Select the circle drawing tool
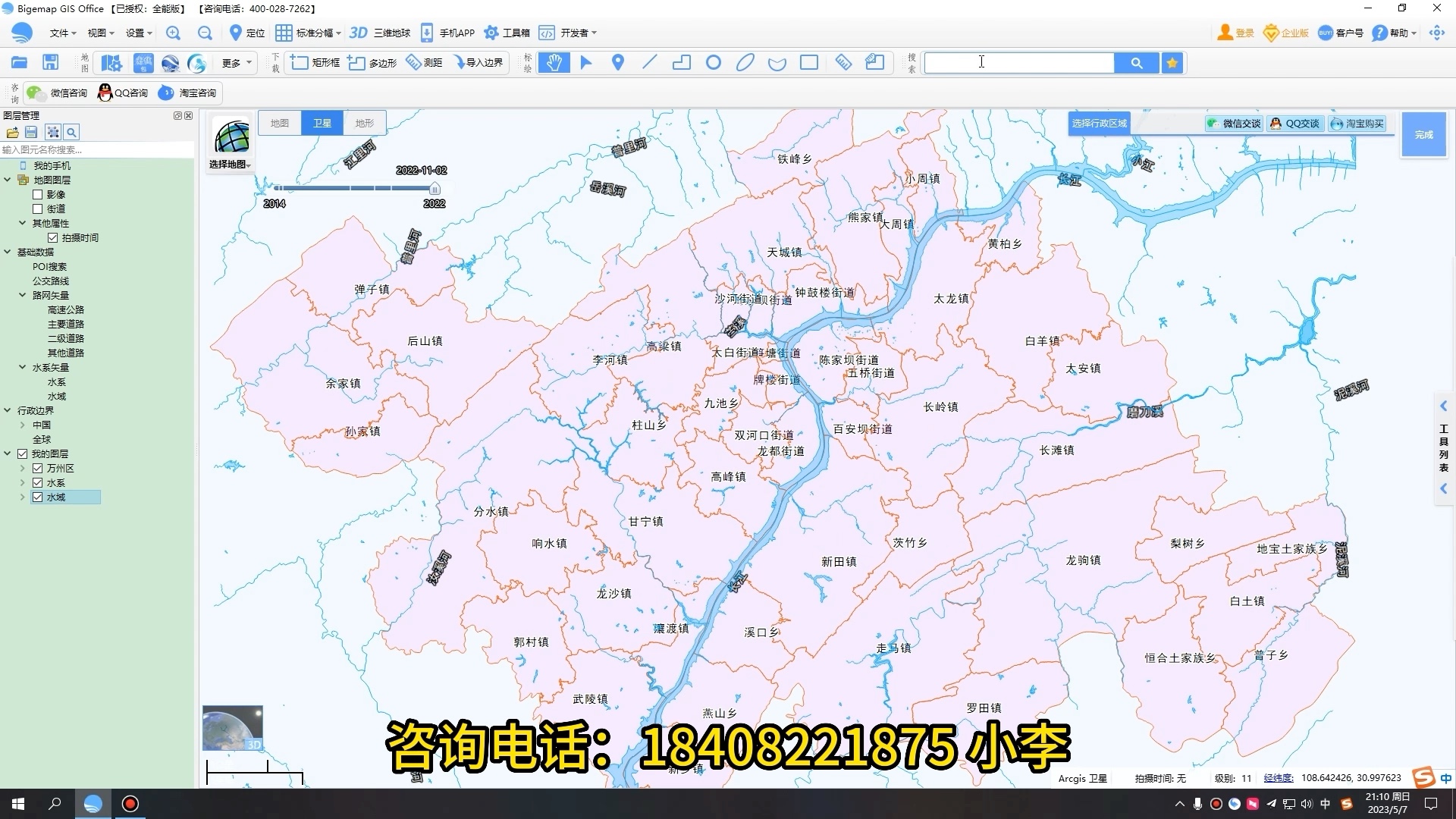The image size is (1456, 819). [714, 62]
